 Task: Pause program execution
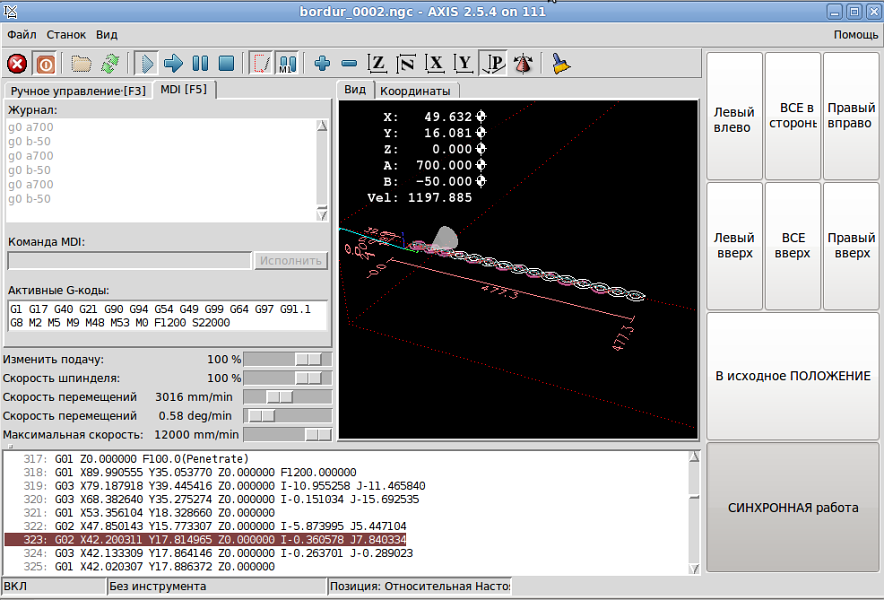point(200,63)
